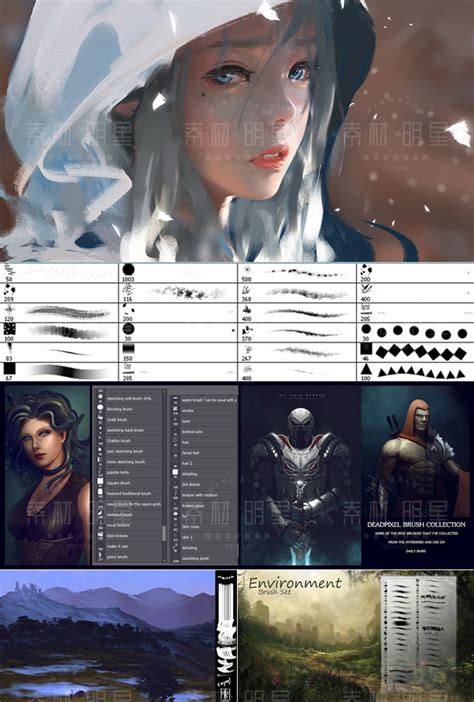
Task: Choose the 116 scatter speckle brush
Action: [x=128, y=290]
